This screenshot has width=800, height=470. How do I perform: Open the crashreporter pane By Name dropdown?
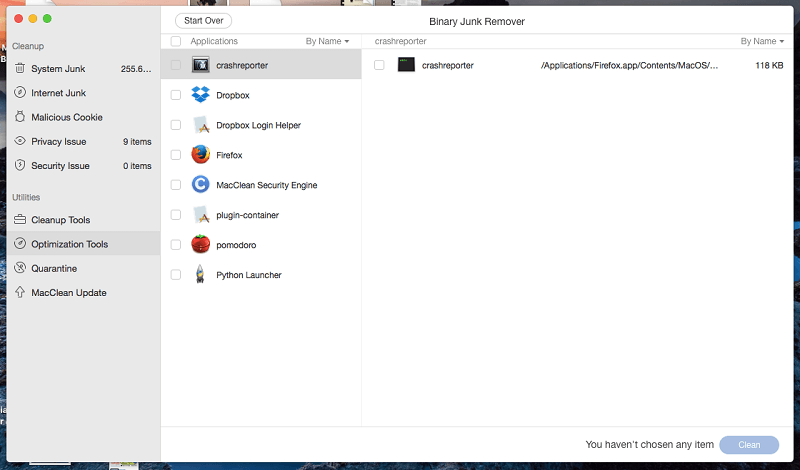tap(762, 41)
